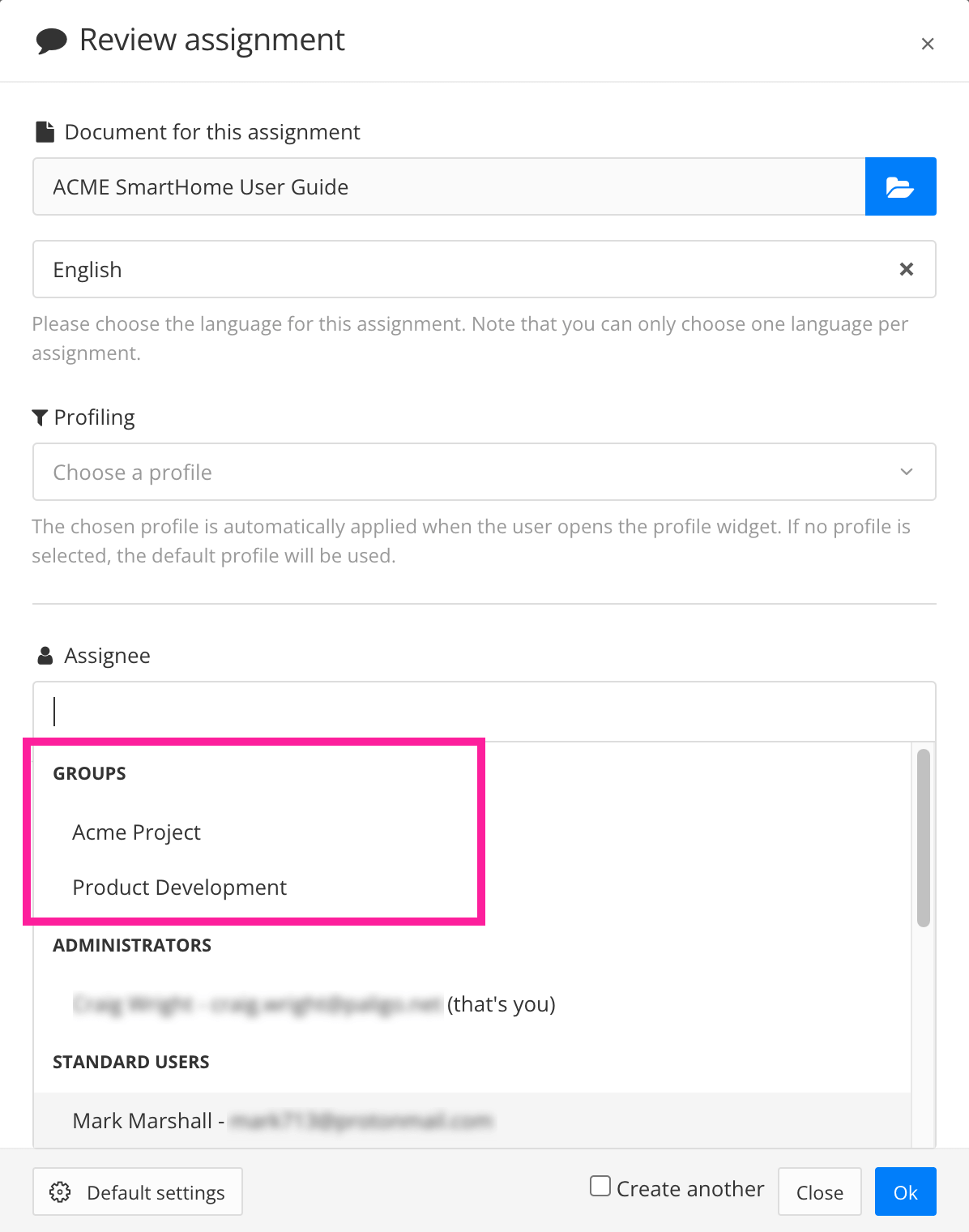Open Default settings

pyautogui.click(x=137, y=1191)
